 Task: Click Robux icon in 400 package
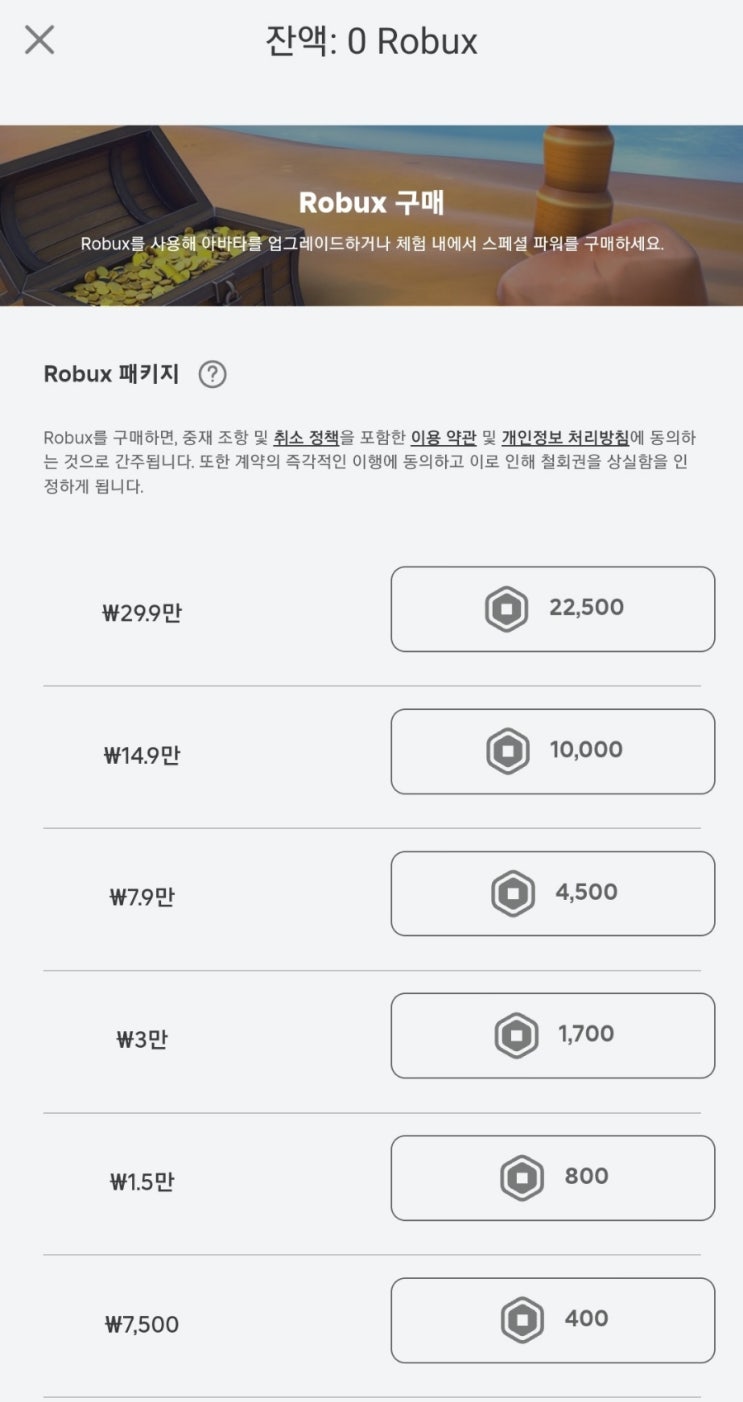tap(522, 1320)
